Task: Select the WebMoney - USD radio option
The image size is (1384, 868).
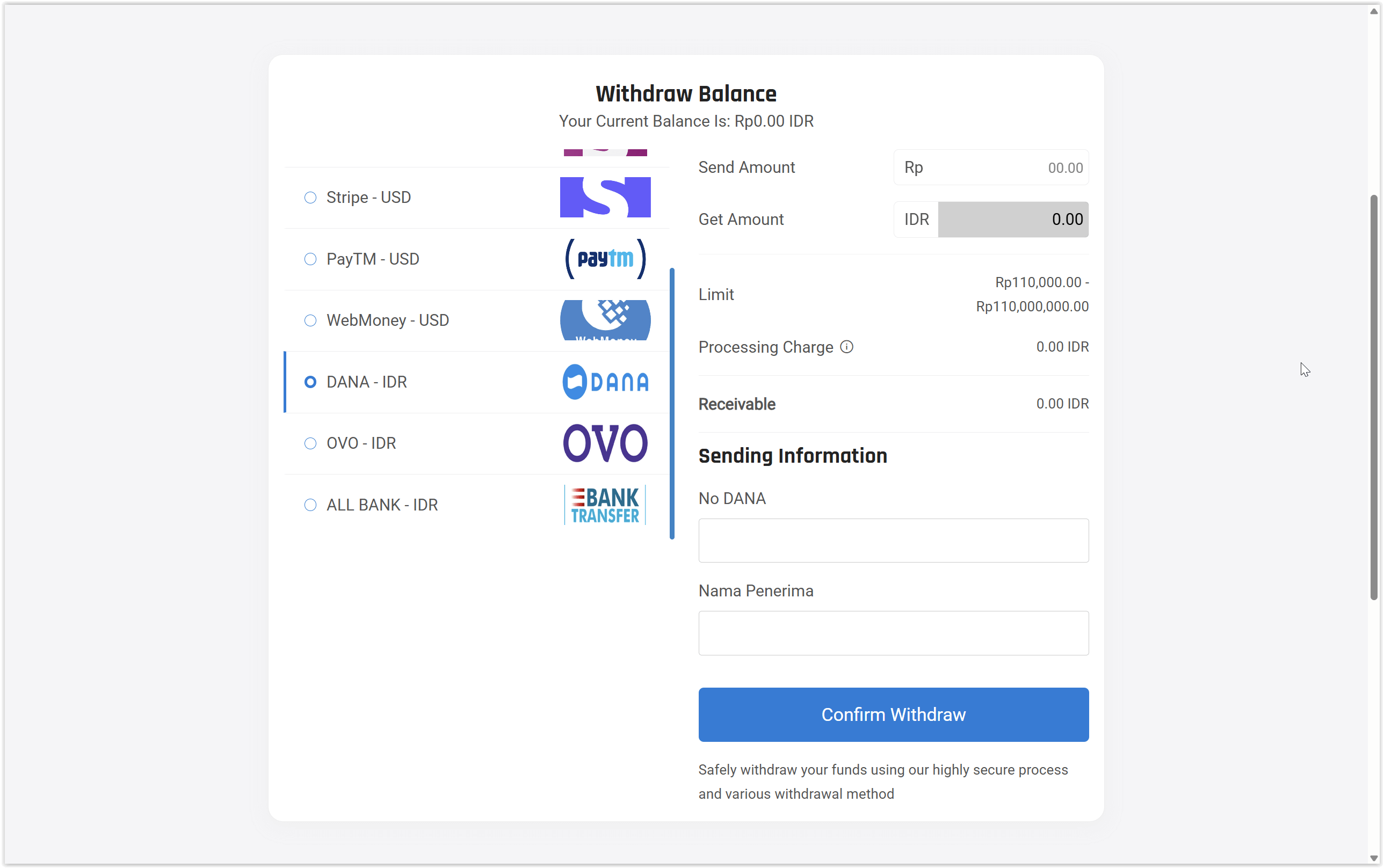Action: 310,320
